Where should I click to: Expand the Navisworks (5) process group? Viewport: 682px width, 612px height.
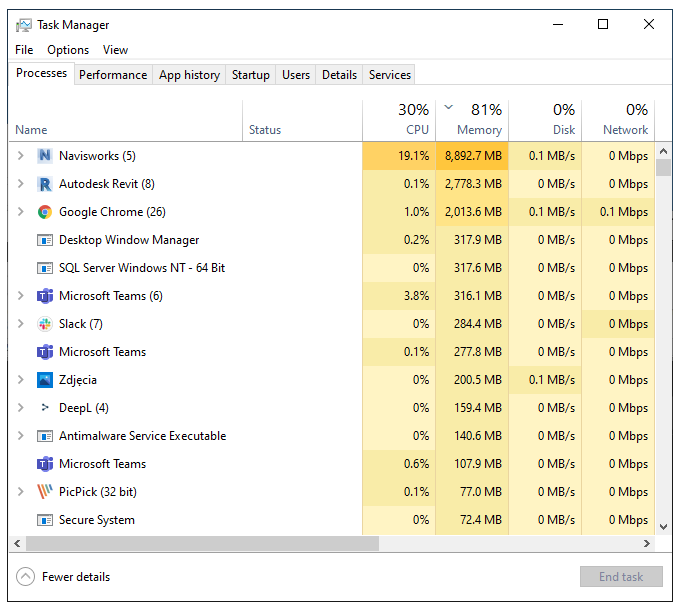click(20, 156)
